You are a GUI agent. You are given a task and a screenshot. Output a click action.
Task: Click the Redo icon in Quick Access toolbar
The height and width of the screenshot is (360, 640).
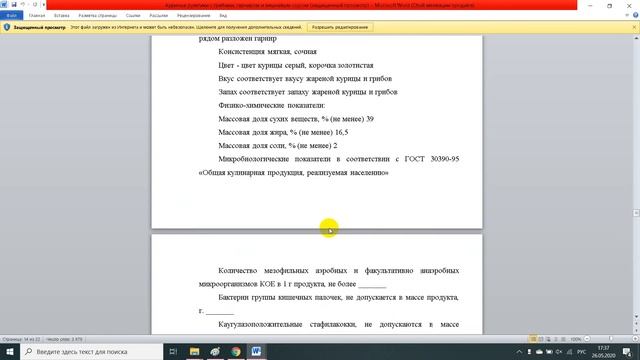coord(35,4)
